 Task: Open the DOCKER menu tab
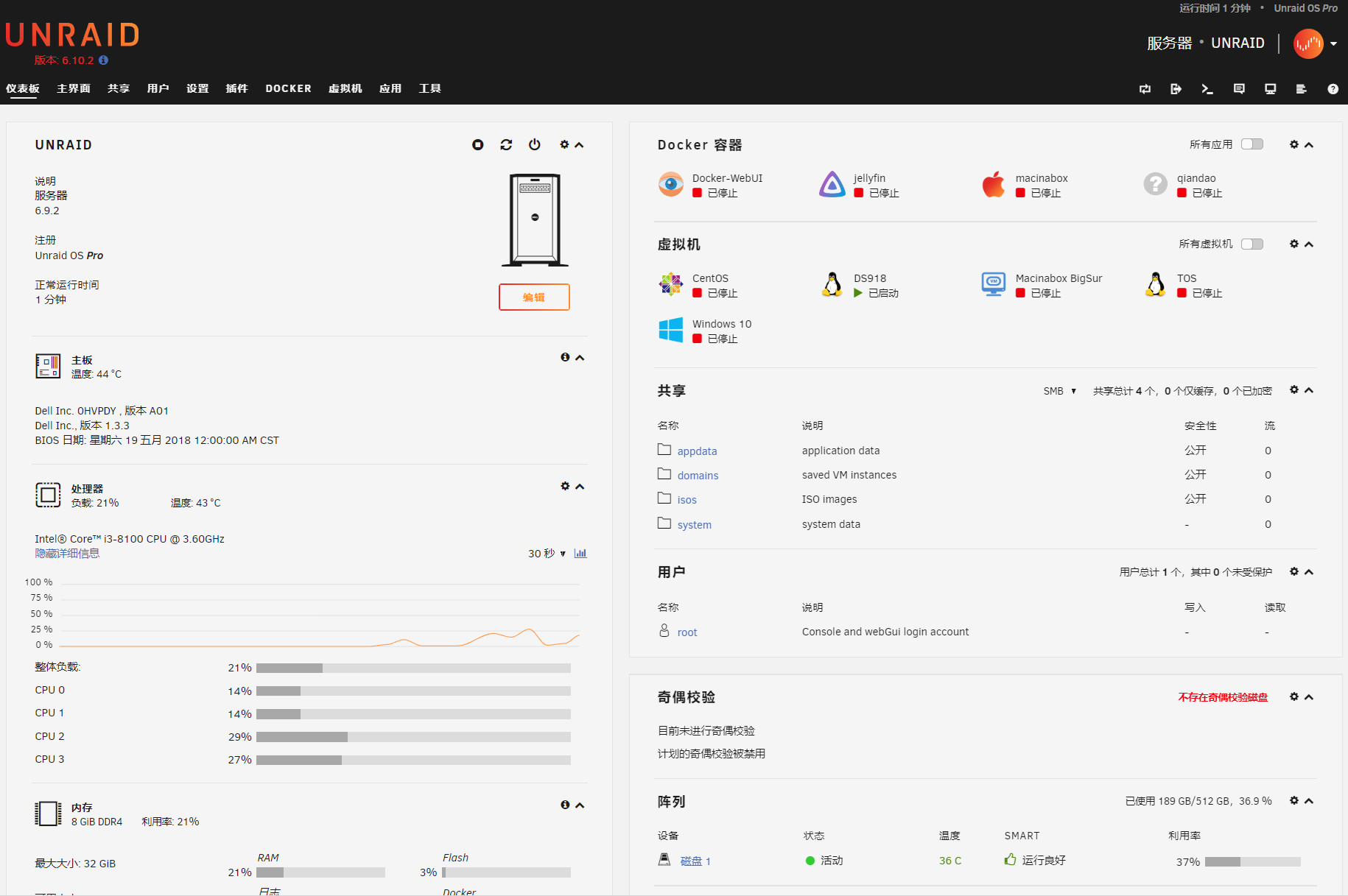pos(289,88)
